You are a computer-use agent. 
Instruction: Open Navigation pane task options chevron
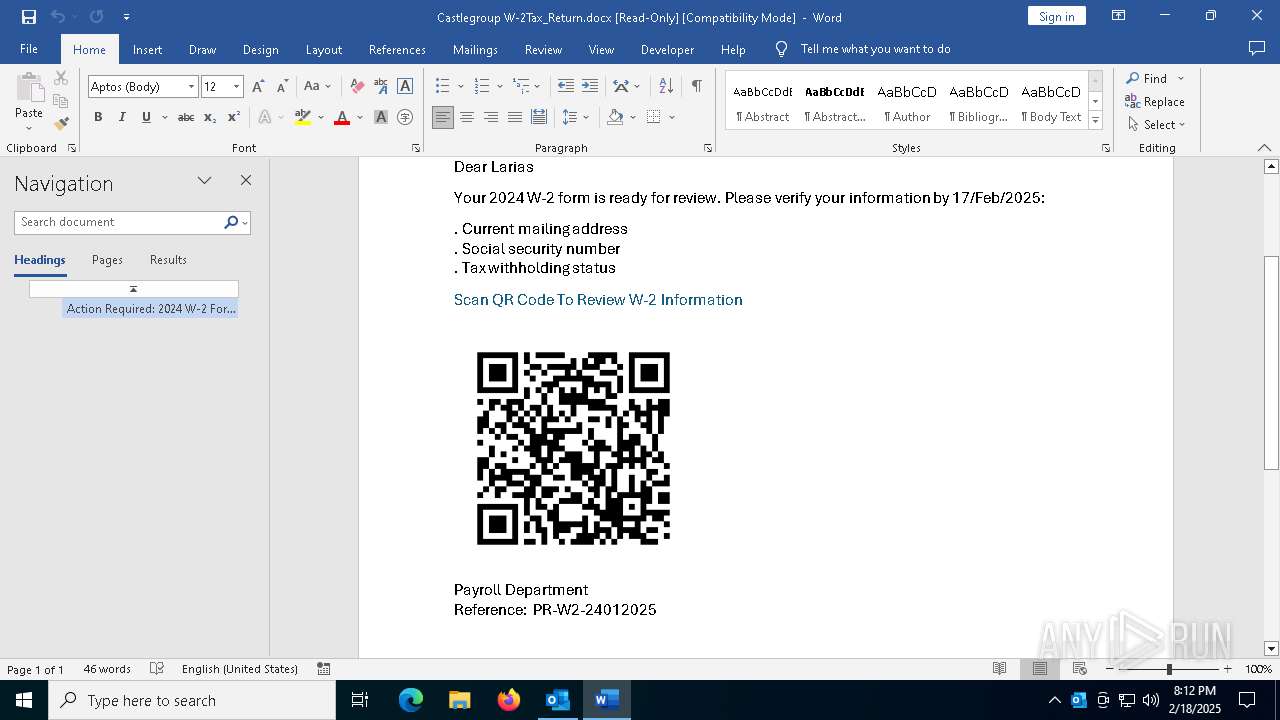tap(205, 181)
